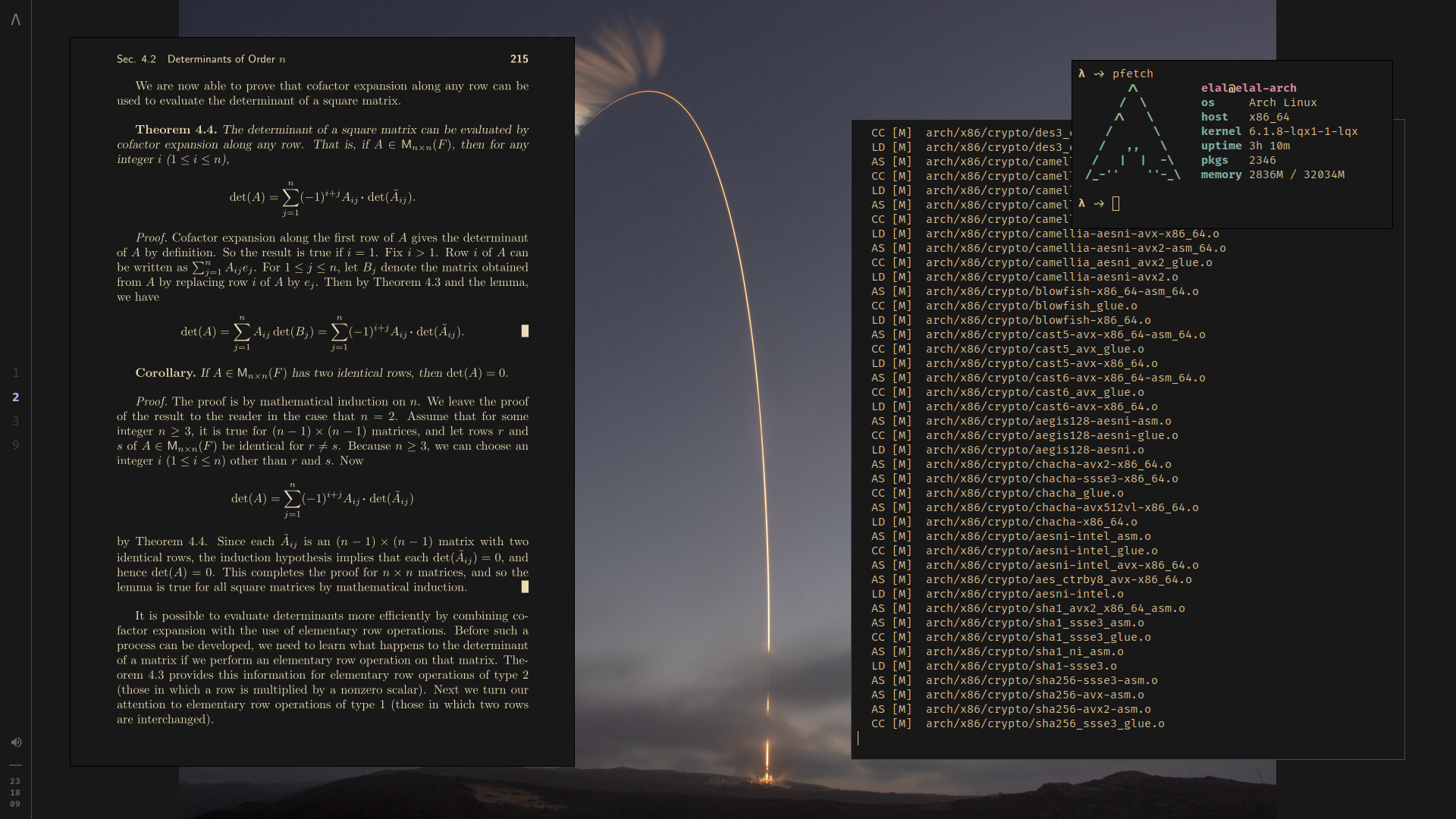This screenshot has width=1456, height=819.
Task: Click the line 'sha1-ssse3.o'
Action: click(994, 666)
